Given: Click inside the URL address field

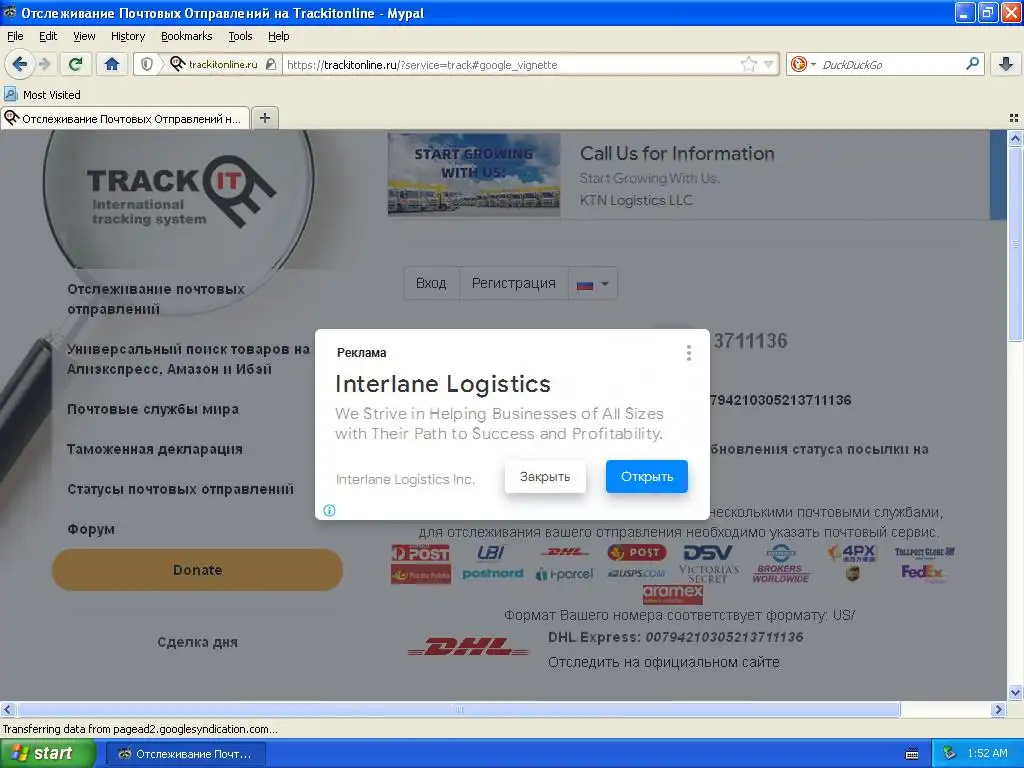Looking at the screenshot, I should (512, 65).
